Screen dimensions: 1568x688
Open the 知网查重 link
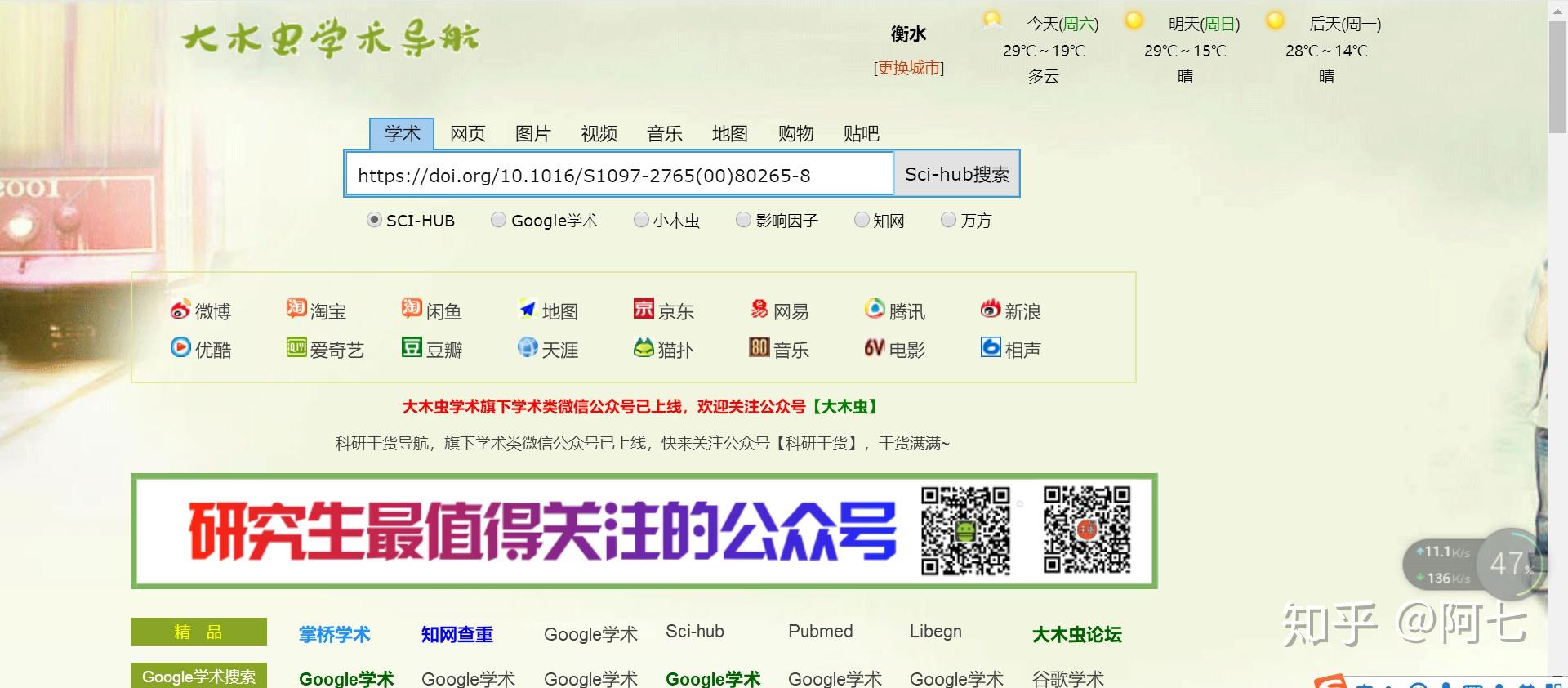[457, 634]
